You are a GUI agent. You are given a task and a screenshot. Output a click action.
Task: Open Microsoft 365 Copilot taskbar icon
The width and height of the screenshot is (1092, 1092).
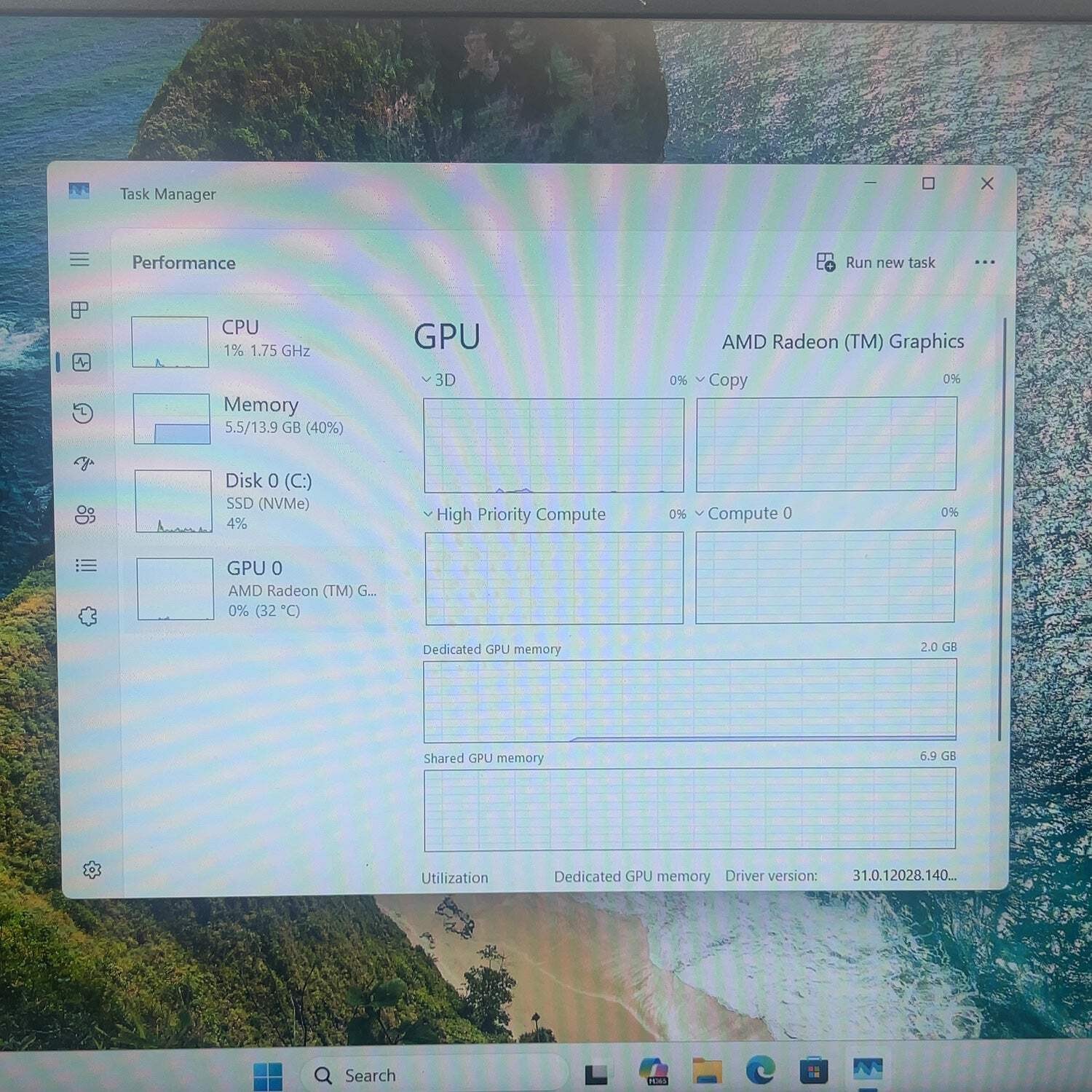tap(654, 1071)
